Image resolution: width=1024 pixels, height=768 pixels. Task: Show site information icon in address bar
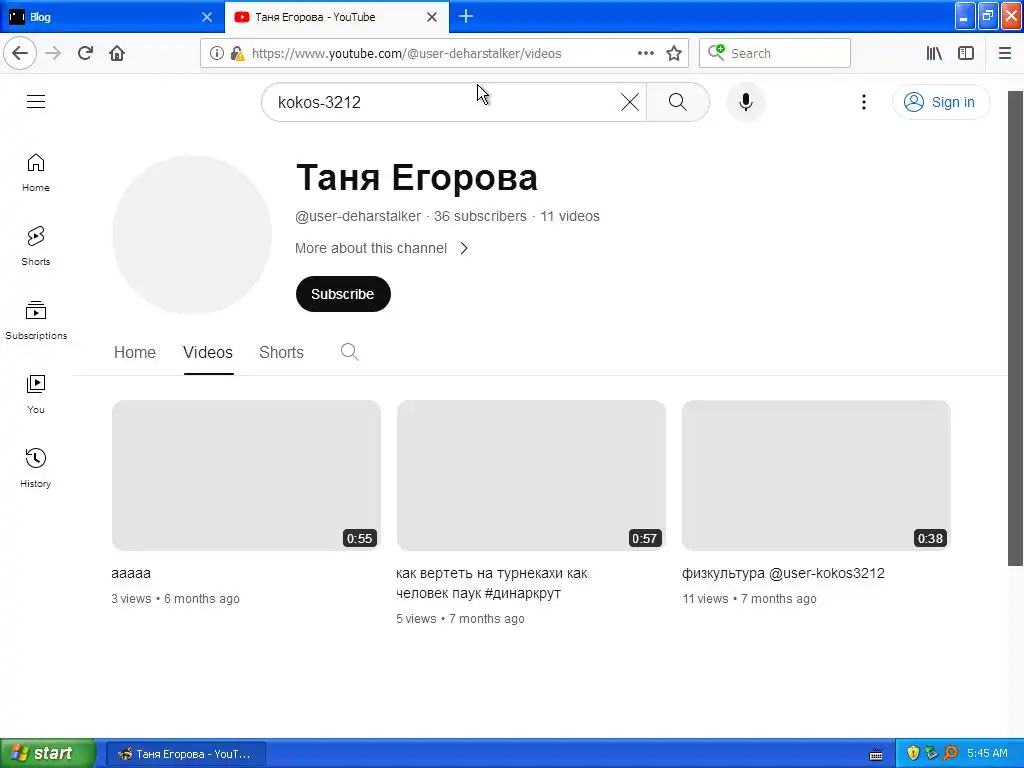point(216,53)
